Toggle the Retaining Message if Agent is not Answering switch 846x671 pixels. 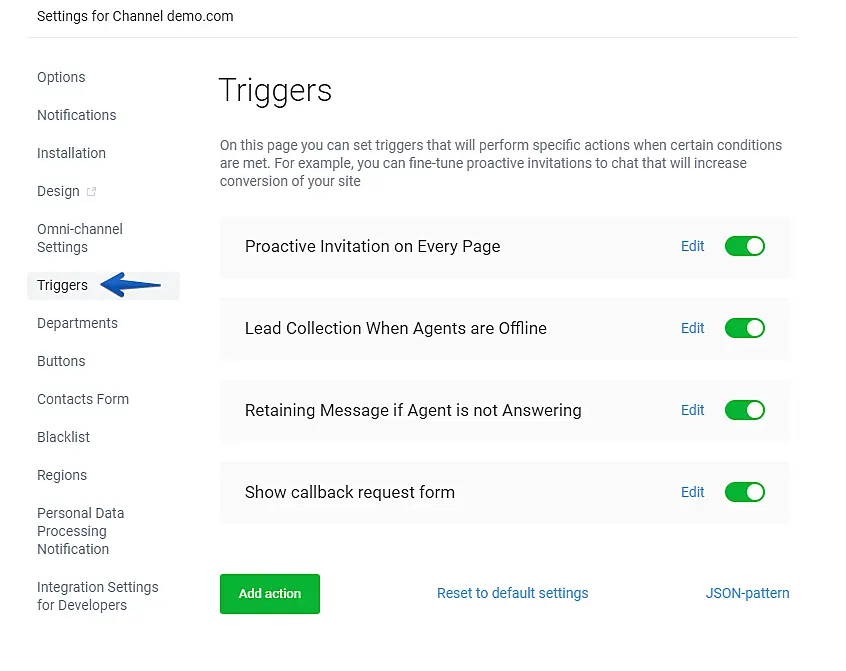tap(744, 410)
